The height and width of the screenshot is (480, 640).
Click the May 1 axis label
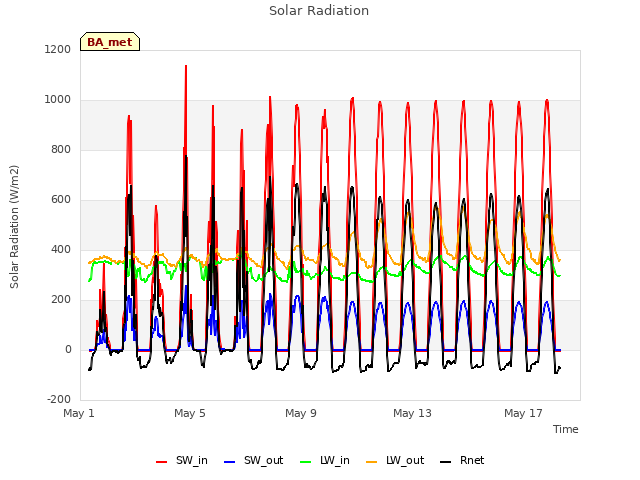point(79,413)
